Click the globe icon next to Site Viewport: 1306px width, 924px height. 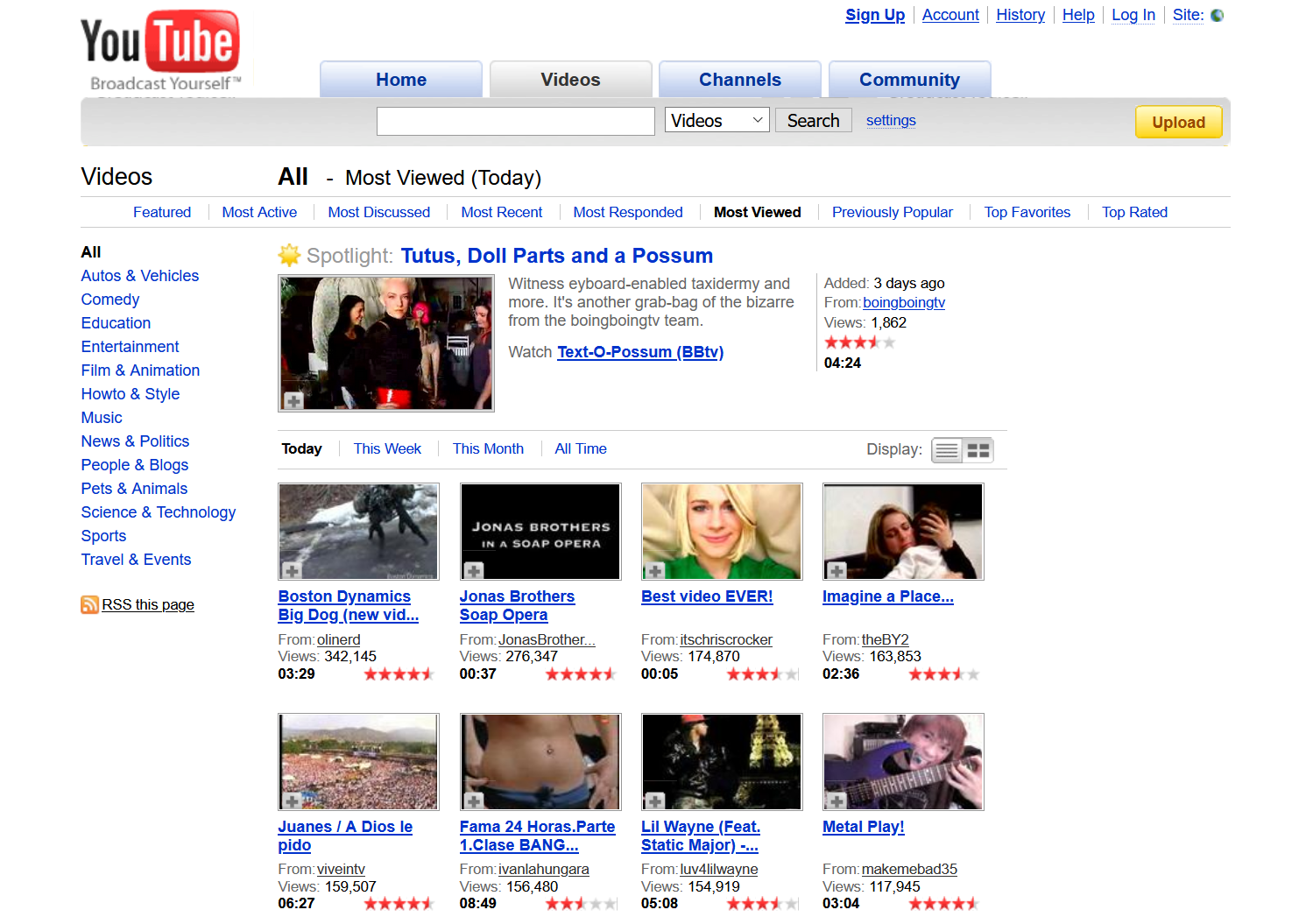pyautogui.click(x=1217, y=15)
